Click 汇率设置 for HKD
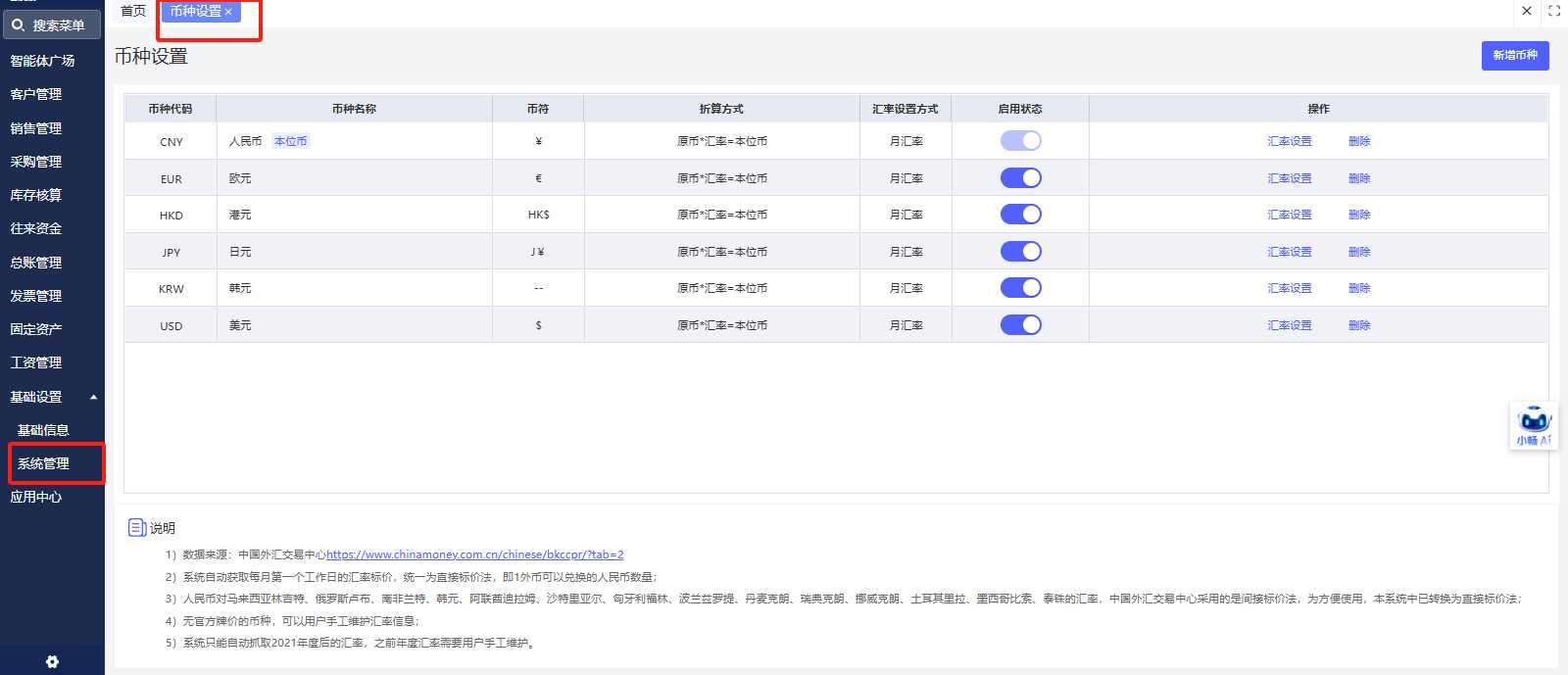 (x=1289, y=215)
